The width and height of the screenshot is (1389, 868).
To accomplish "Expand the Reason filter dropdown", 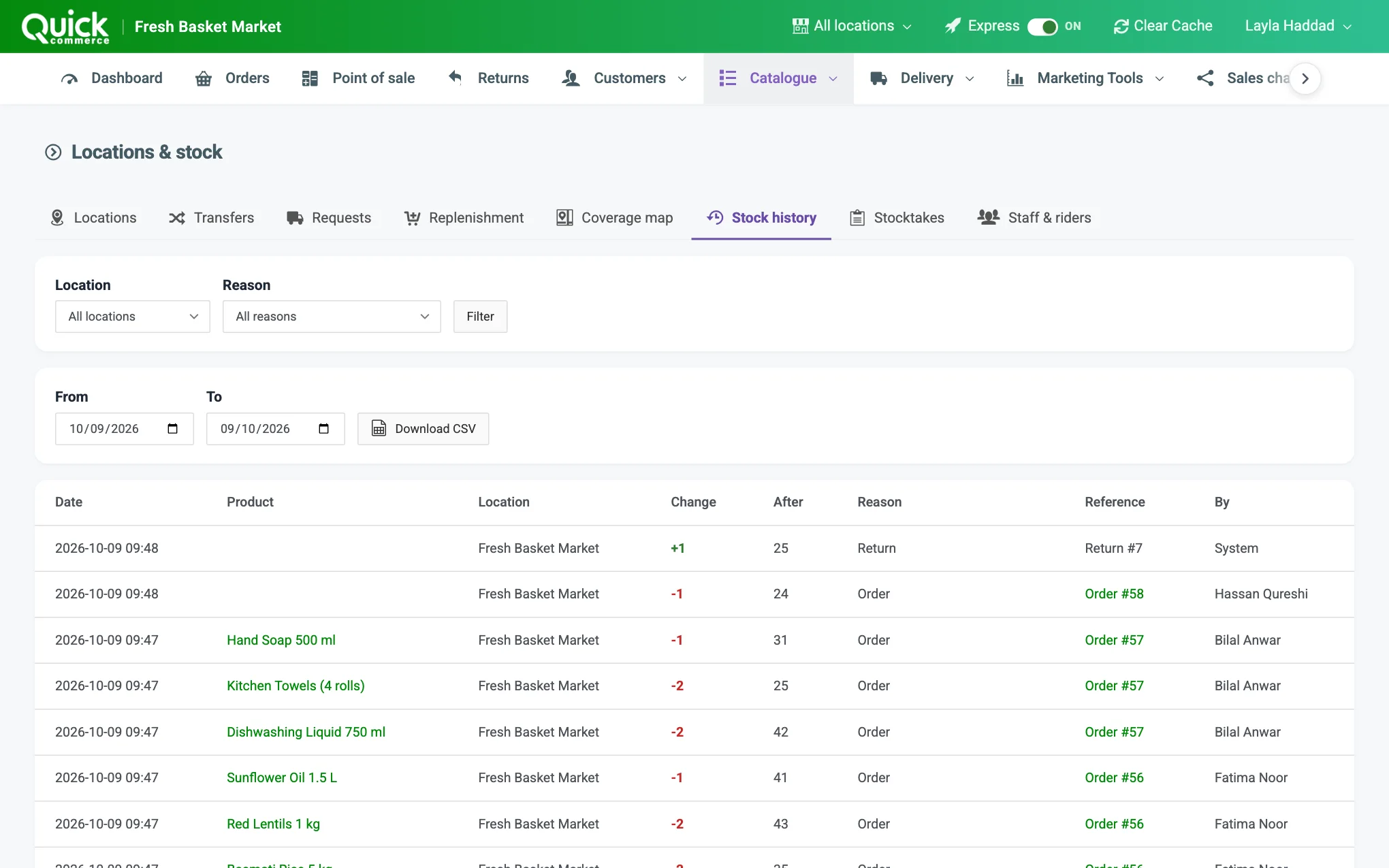I will tap(332, 317).
